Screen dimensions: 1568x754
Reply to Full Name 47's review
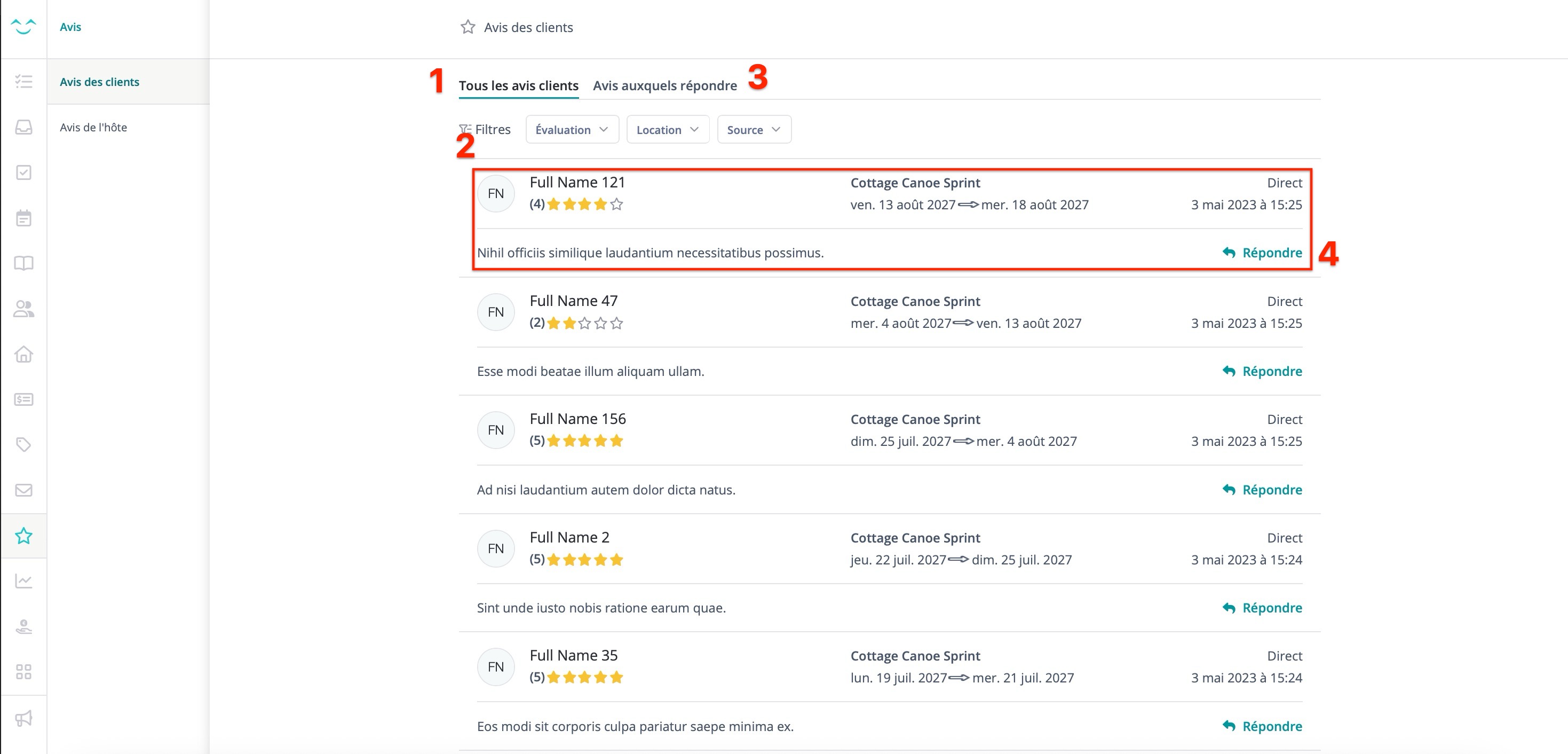tap(1262, 372)
